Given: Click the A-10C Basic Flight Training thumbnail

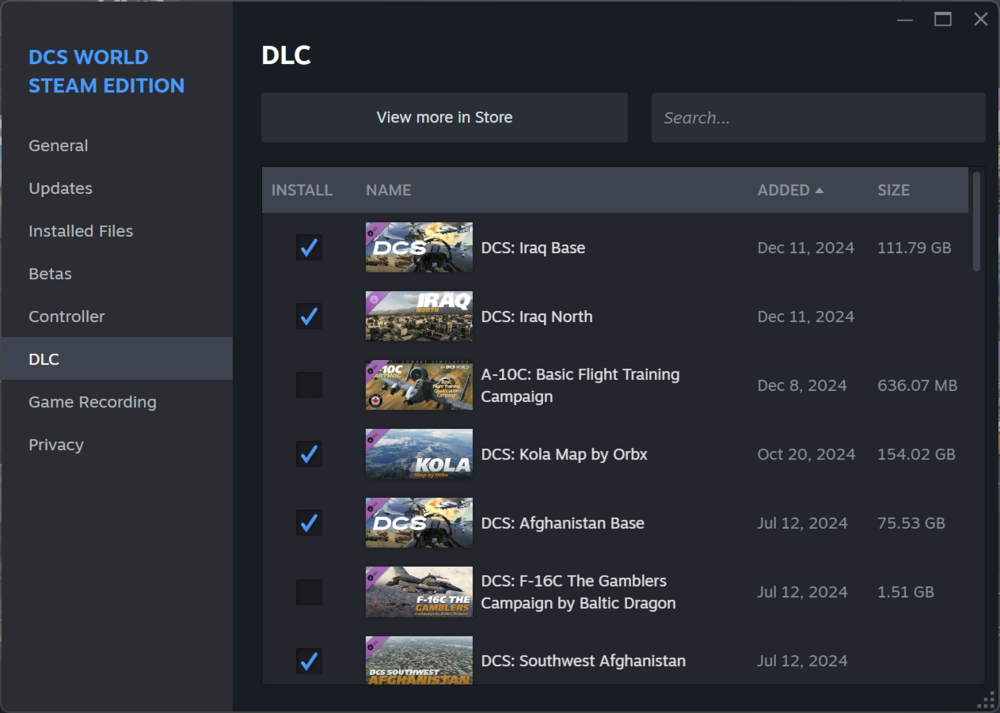Looking at the screenshot, I should 418,385.
